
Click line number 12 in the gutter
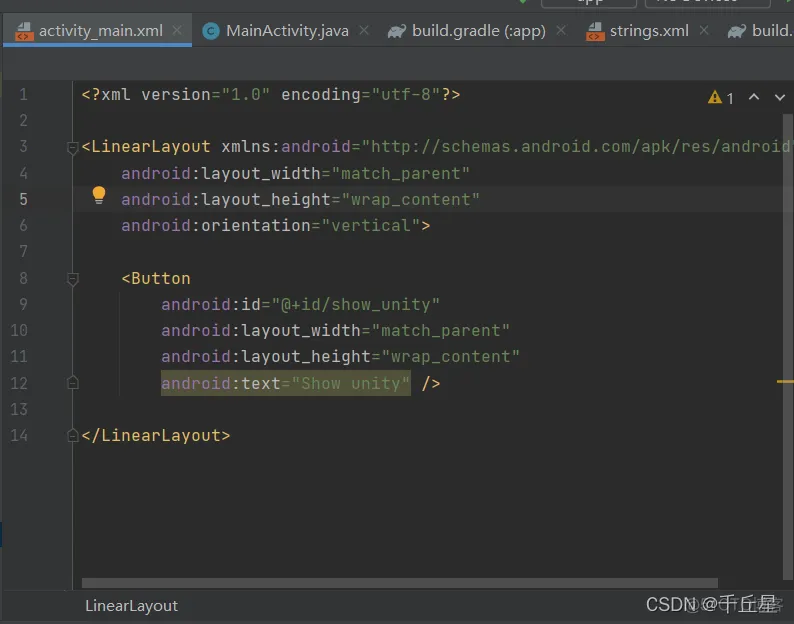[19, 383]
